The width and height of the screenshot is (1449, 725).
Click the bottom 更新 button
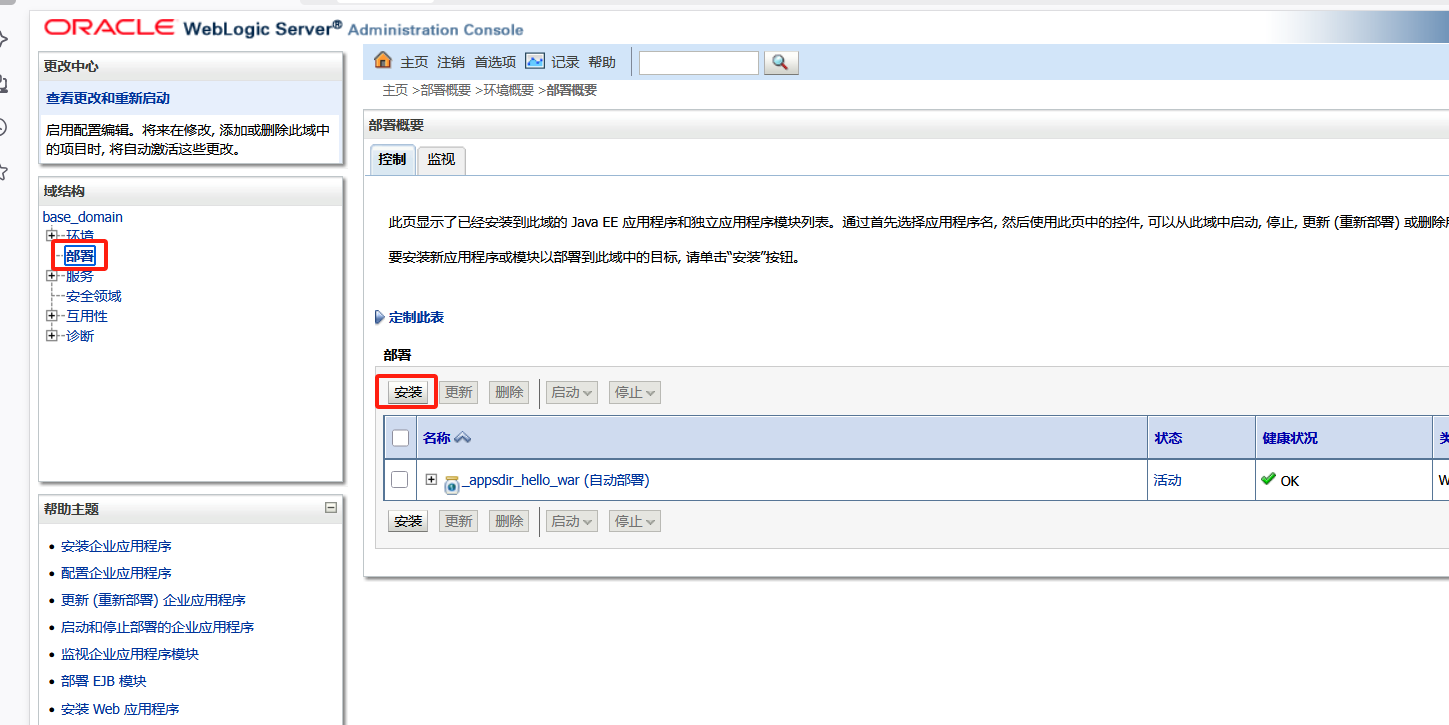458,521
